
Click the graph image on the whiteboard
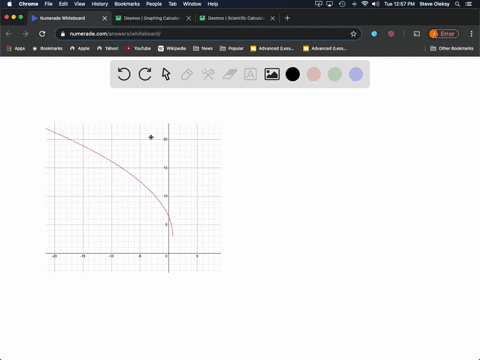tap(133, 198)
